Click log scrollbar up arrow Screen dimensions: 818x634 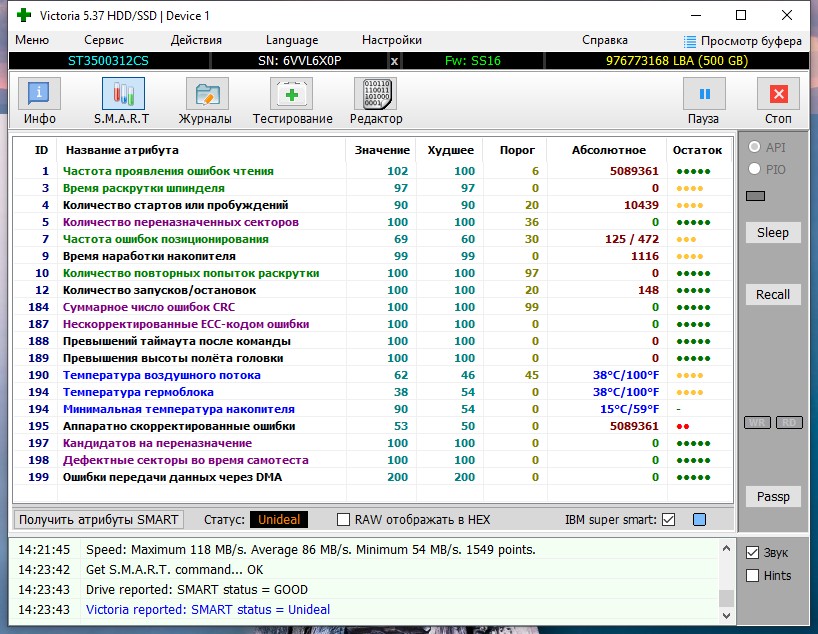point(726,548)
